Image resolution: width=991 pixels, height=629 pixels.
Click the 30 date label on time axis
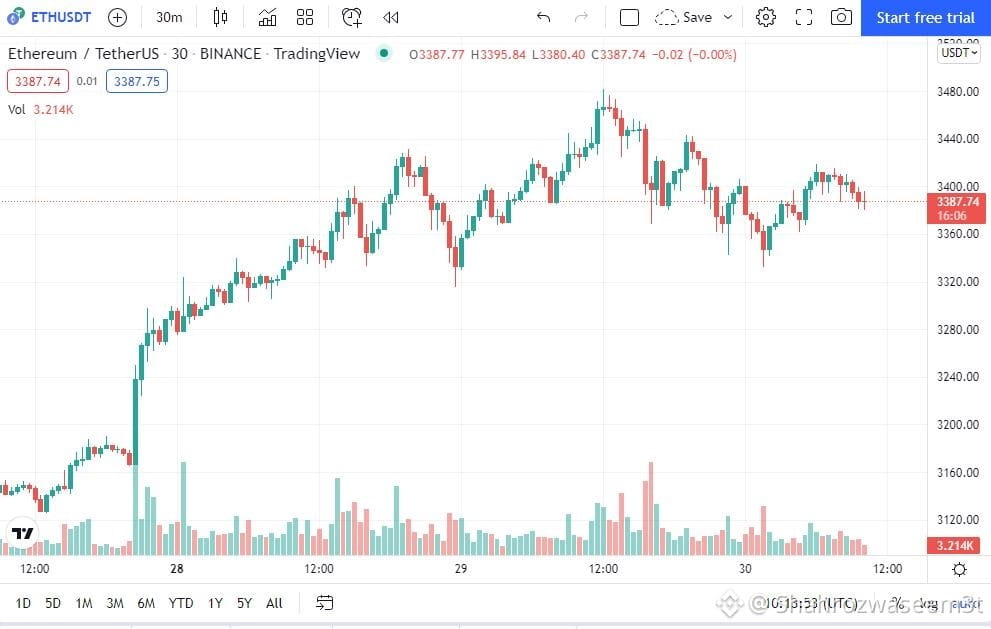coord(745,568)
